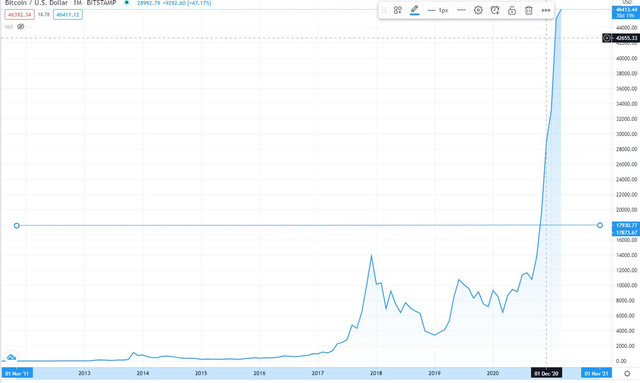The width and height of the screenshot is (640, 383).
Task: Delete drawing with trash can icon
Action: 529,10
